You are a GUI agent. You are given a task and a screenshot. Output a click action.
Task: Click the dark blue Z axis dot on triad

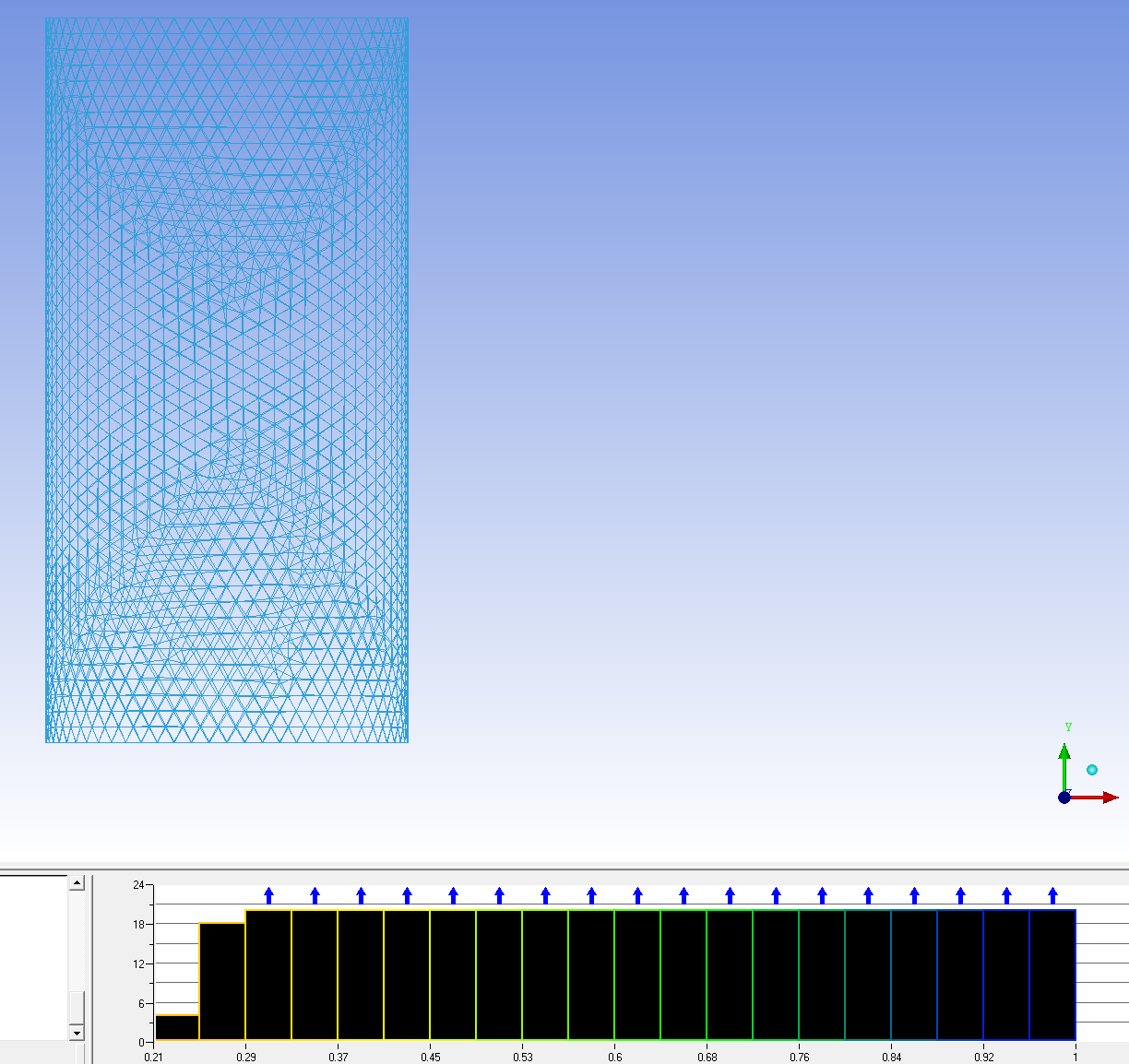pyautogui.click(x=1064, y=798)
